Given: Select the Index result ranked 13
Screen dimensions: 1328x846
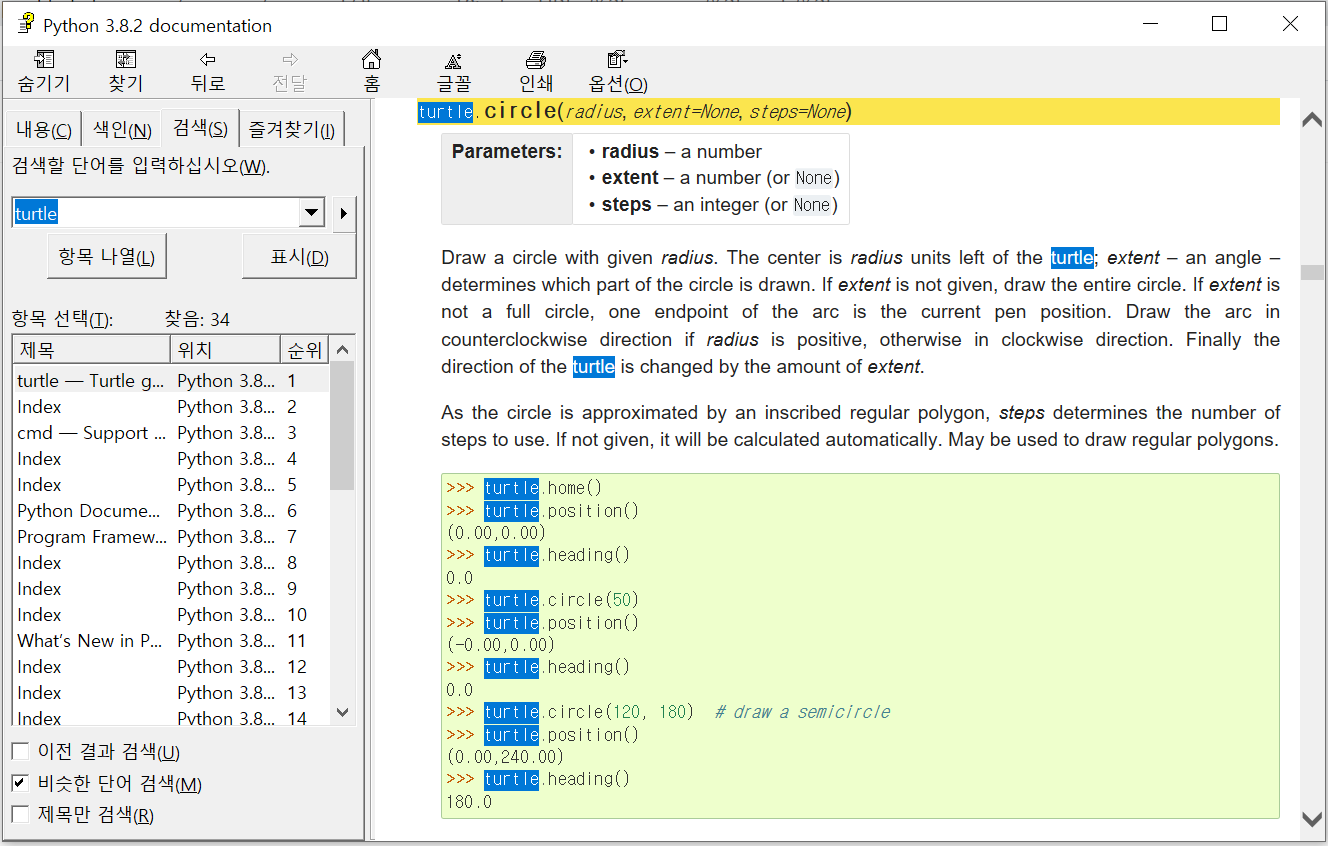Looking at the screenshot, I should (171, 693).
